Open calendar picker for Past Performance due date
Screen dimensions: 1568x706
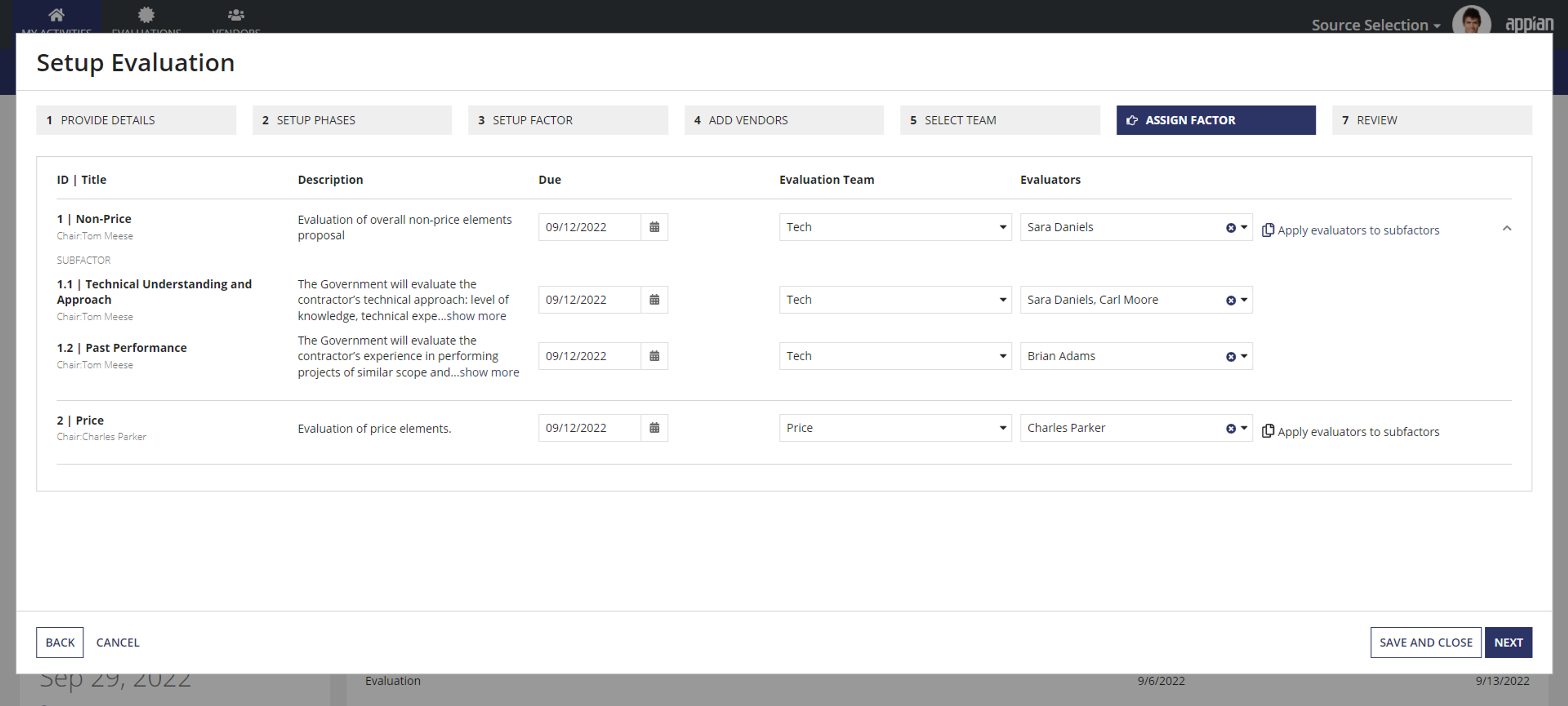pos(654,356)
